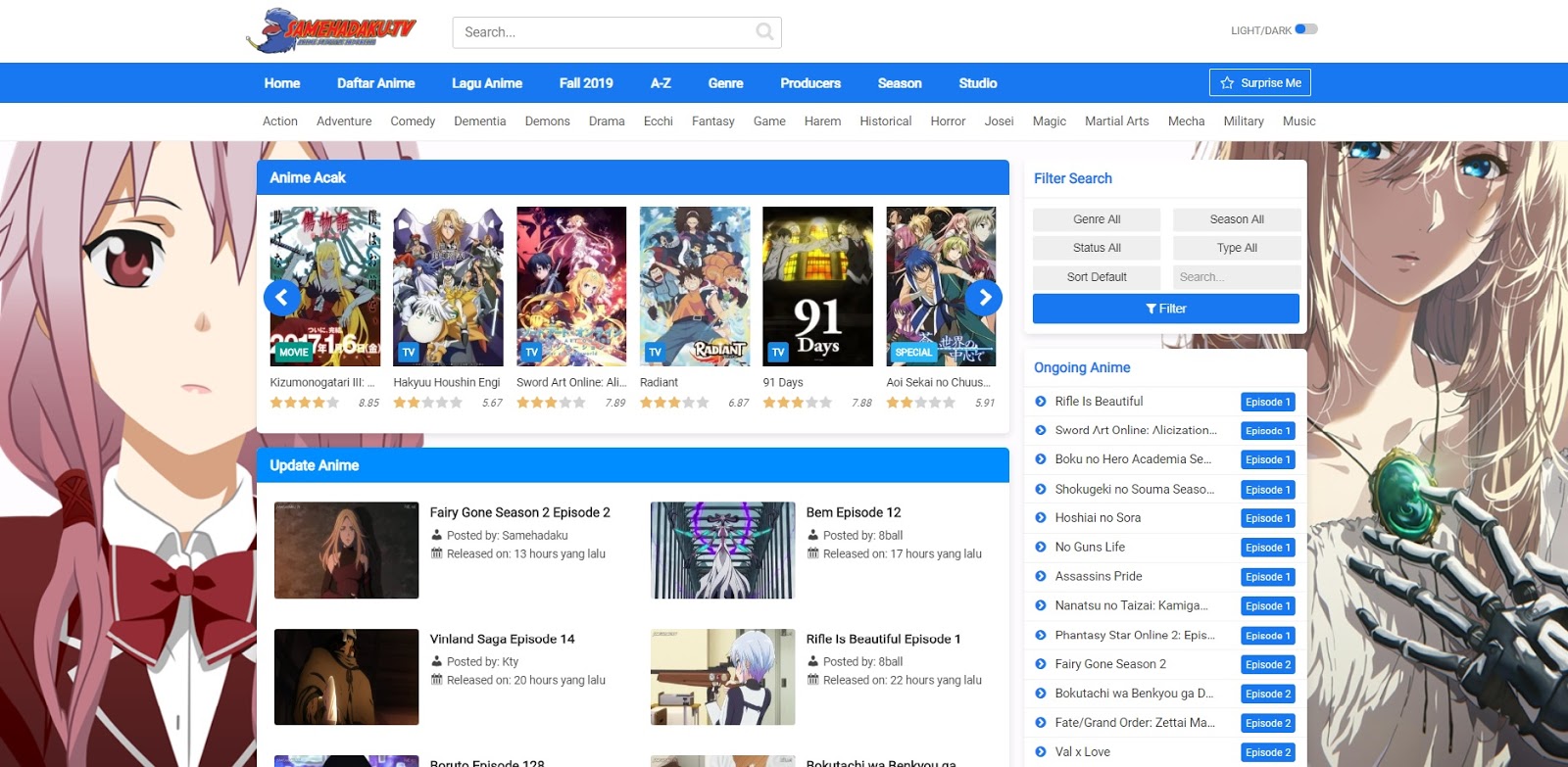
Task: Click the Samehadaku TV site logo
Action: pos(331,30)
